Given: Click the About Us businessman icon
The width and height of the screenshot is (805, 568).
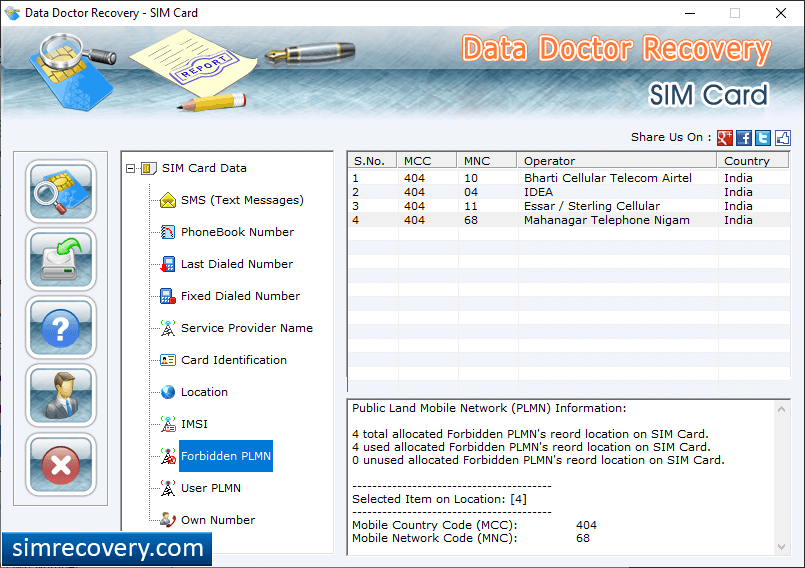Looking at the screenshot, I should pyautogui.click(x=61, y=395).
